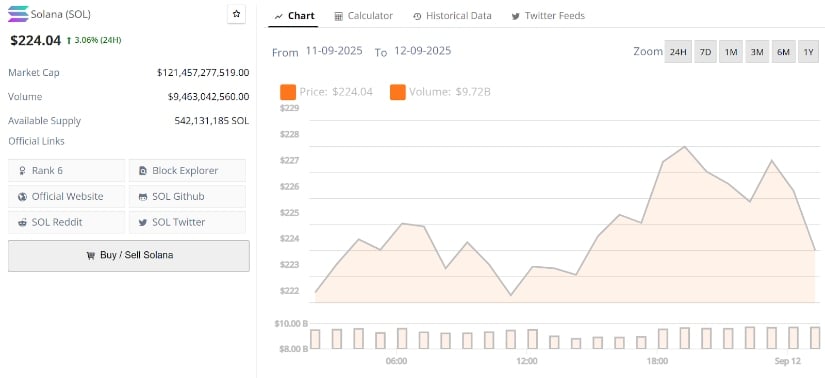Click the 12:00 time axis label

click(527, 361)
